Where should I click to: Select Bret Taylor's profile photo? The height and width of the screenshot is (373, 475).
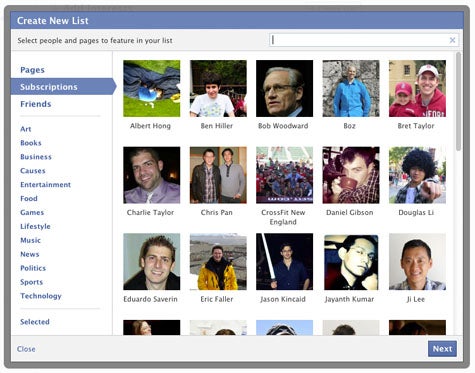pyautogui.click(x=417, y=88)
